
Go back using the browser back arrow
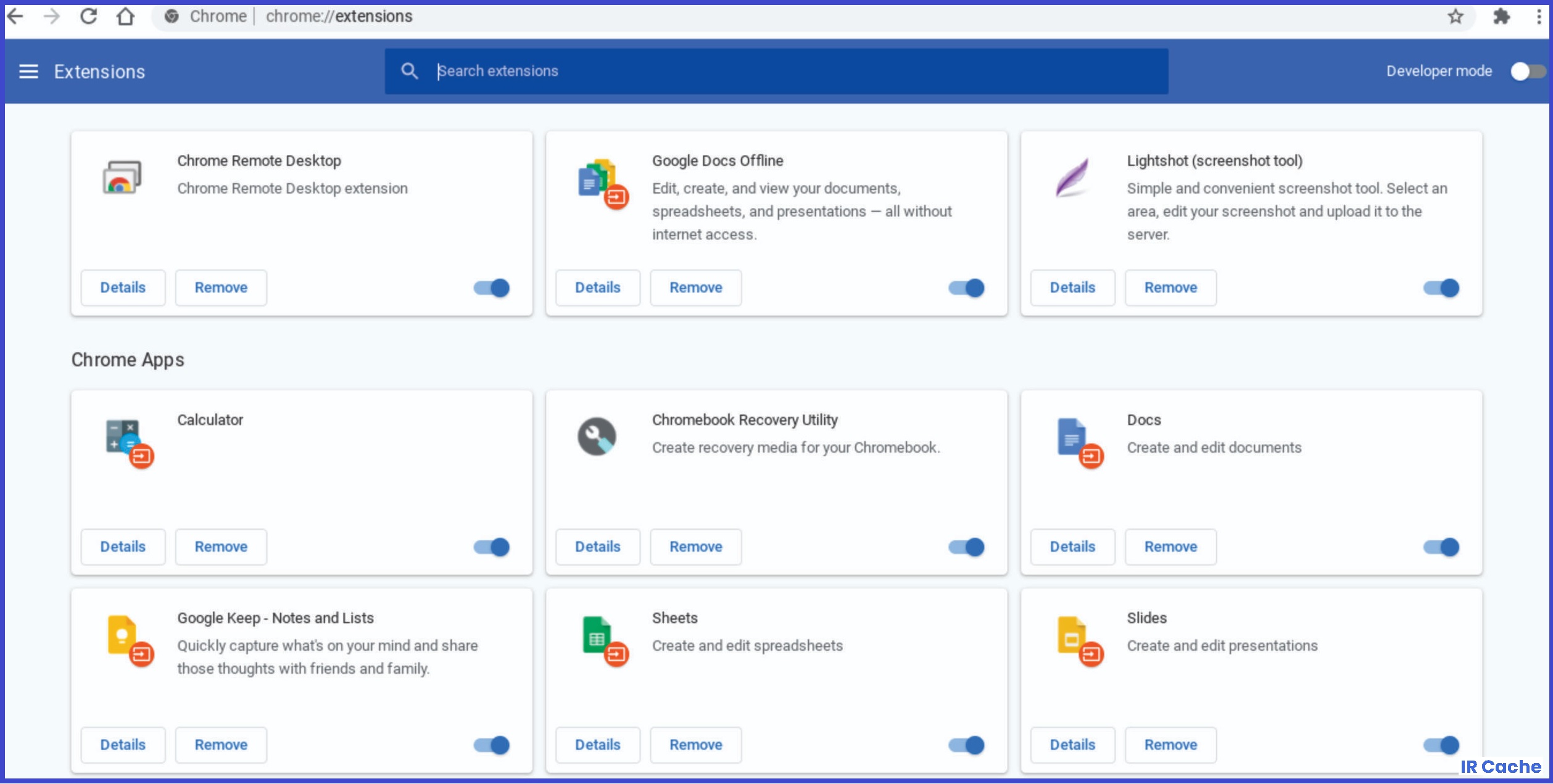coord(15,16)
